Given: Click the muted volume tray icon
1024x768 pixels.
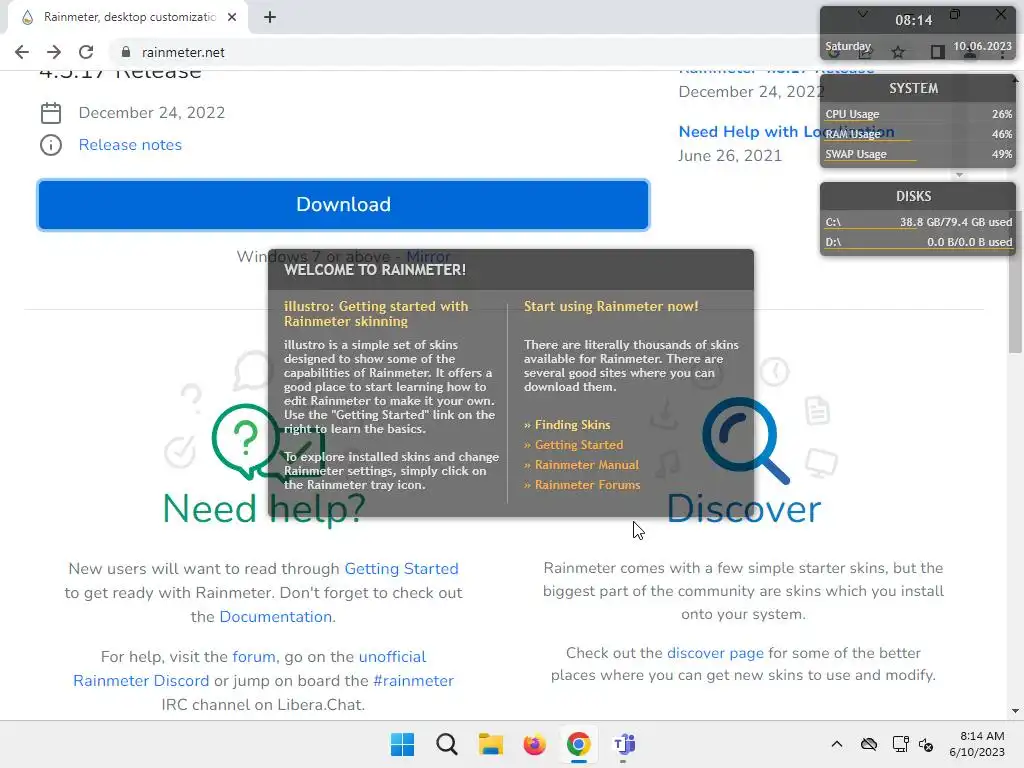Looking at the screenshot, I should [x=926, y=744].
